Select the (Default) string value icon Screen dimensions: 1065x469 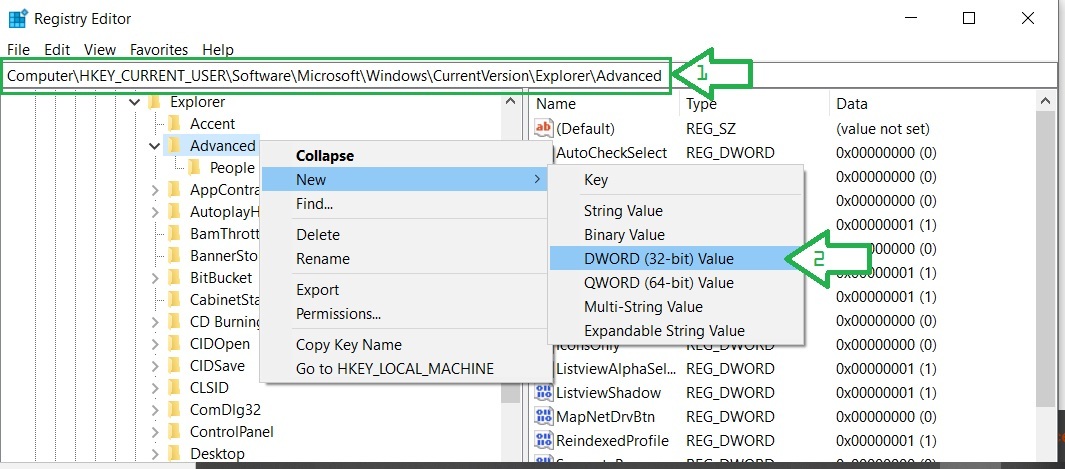click(544, 128)
